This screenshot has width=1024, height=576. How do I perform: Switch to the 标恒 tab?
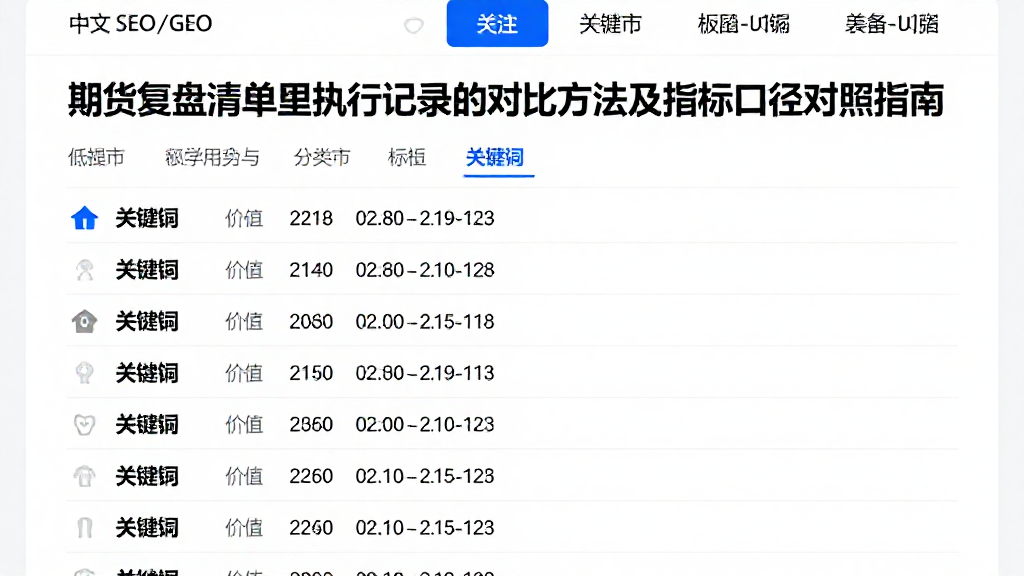click(x=407, y=157)
